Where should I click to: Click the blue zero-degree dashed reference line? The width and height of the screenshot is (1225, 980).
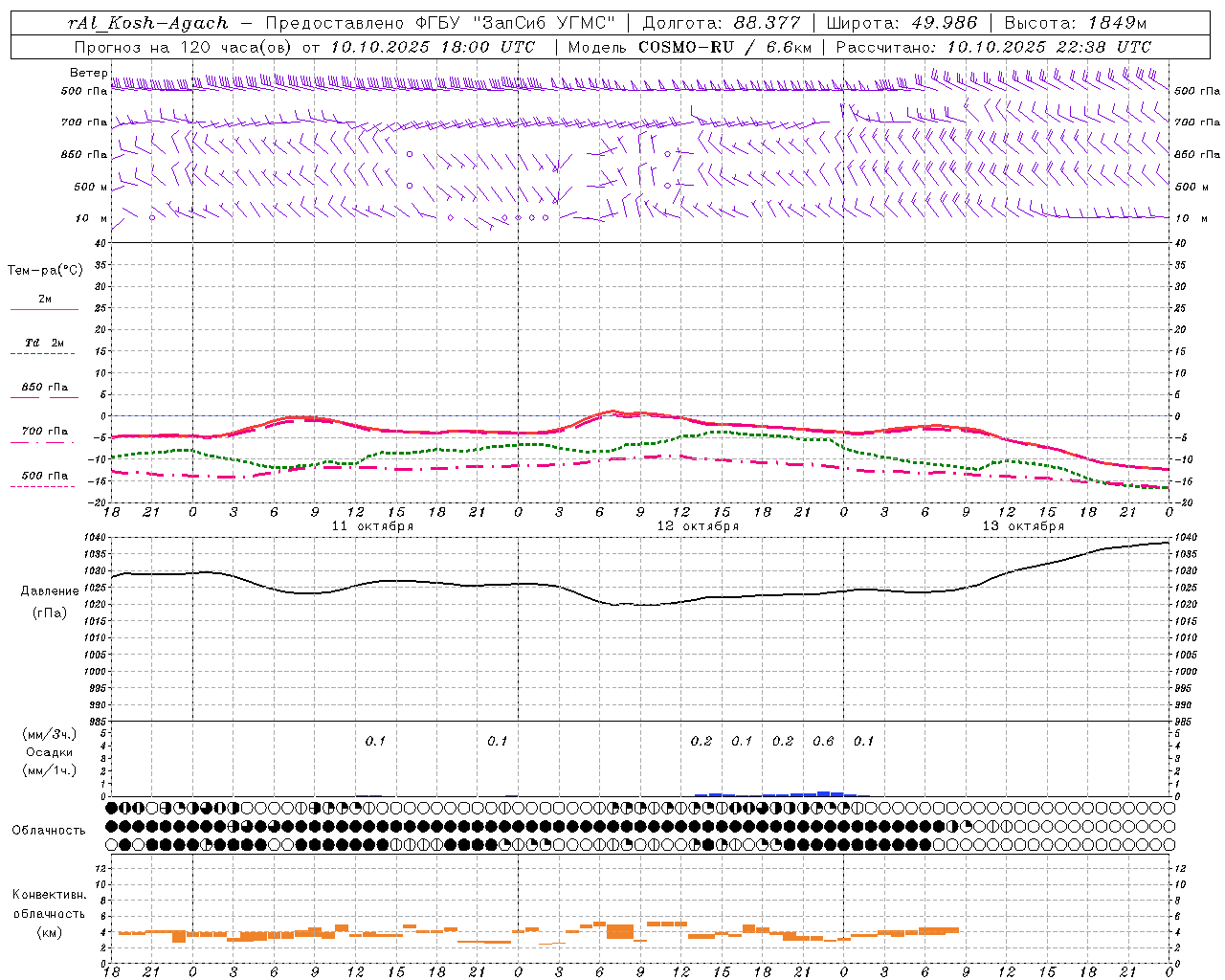[x=639, y=415]
